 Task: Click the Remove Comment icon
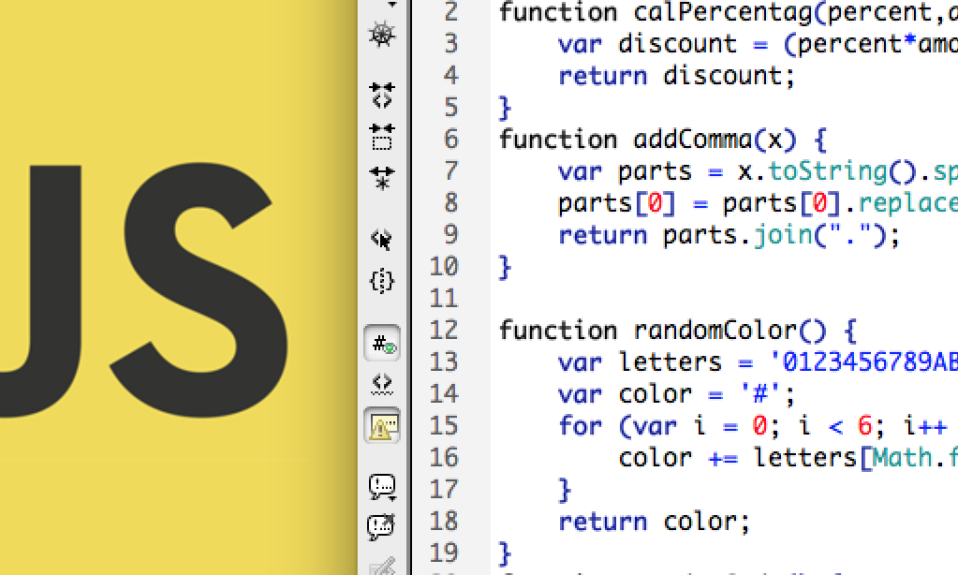pyautogui.click(x=382, y=527)
